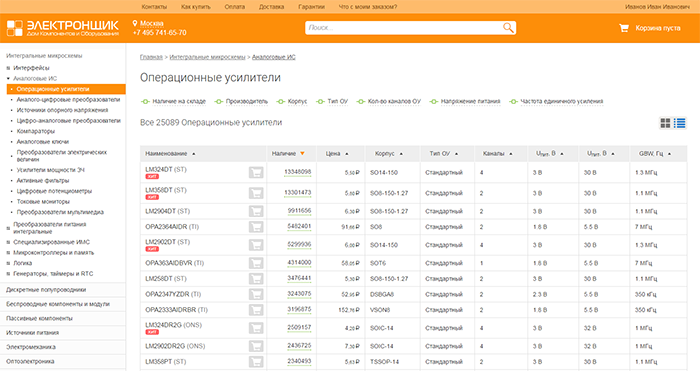Sort table by Цена column
This screenshot has height=371, width=700.
337,154
